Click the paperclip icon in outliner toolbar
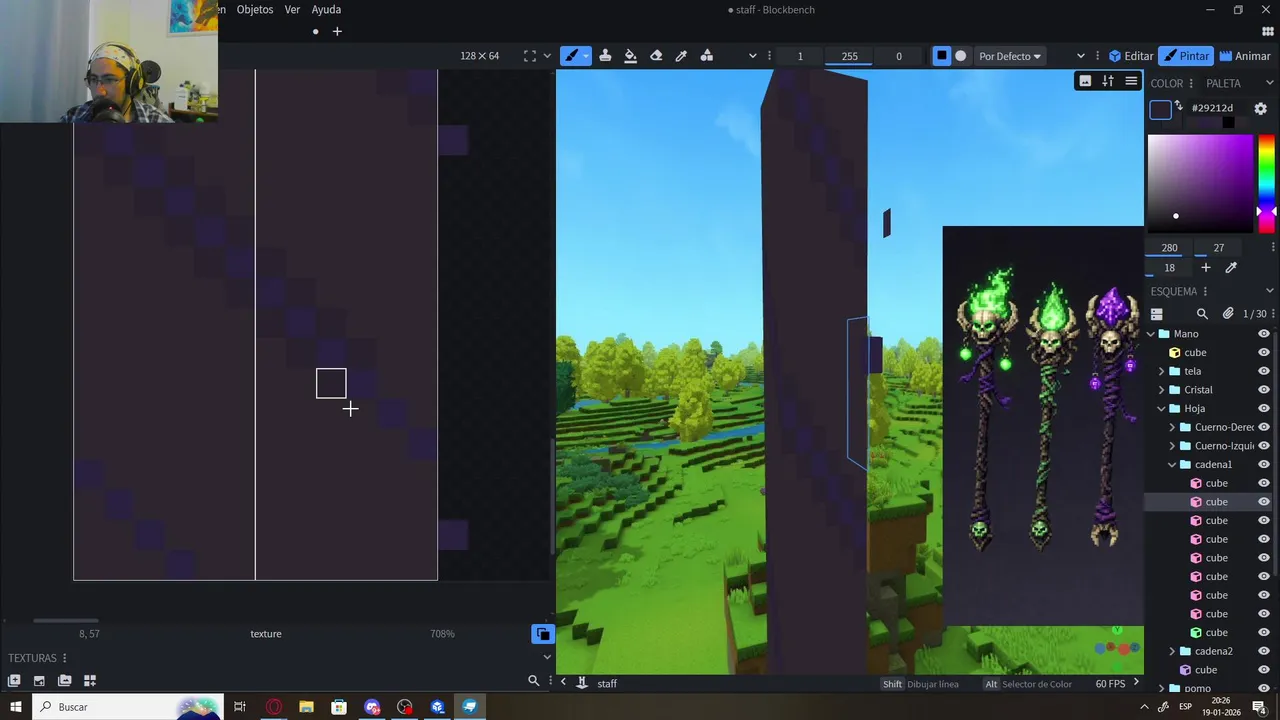The width and height of the screenshot is (1280, 720). click(1228, 314)
